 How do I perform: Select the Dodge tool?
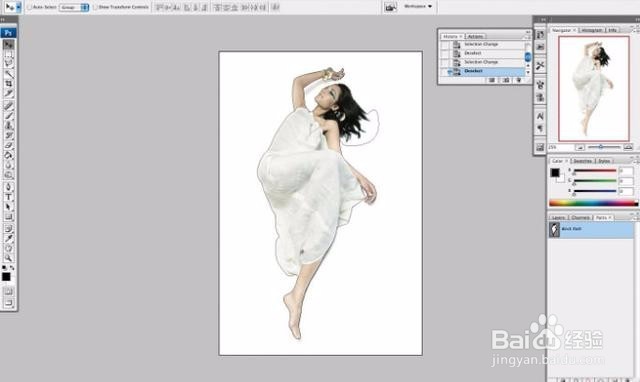pos(9,175)
